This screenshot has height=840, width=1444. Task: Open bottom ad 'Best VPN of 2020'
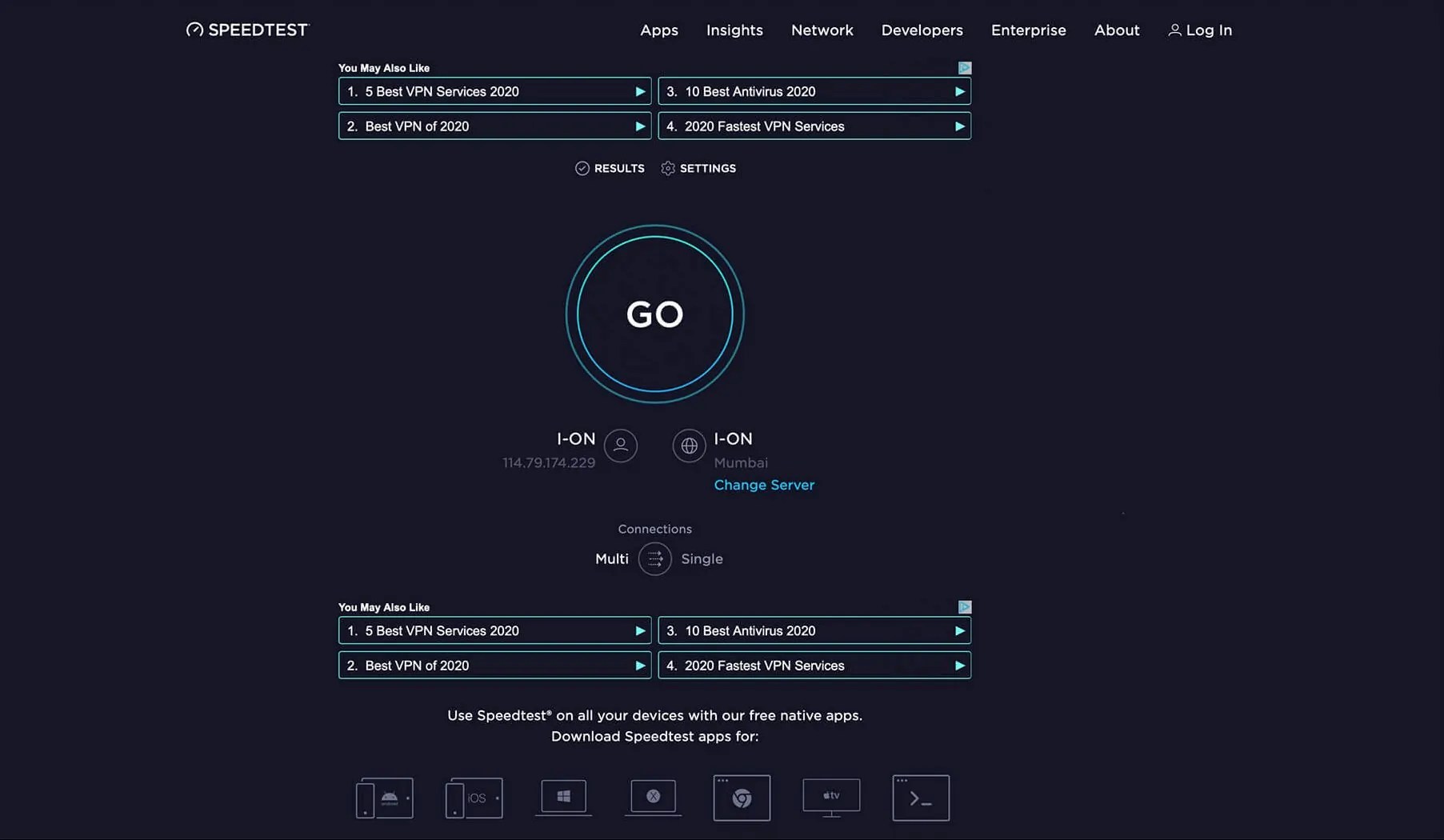coord(495,665)
